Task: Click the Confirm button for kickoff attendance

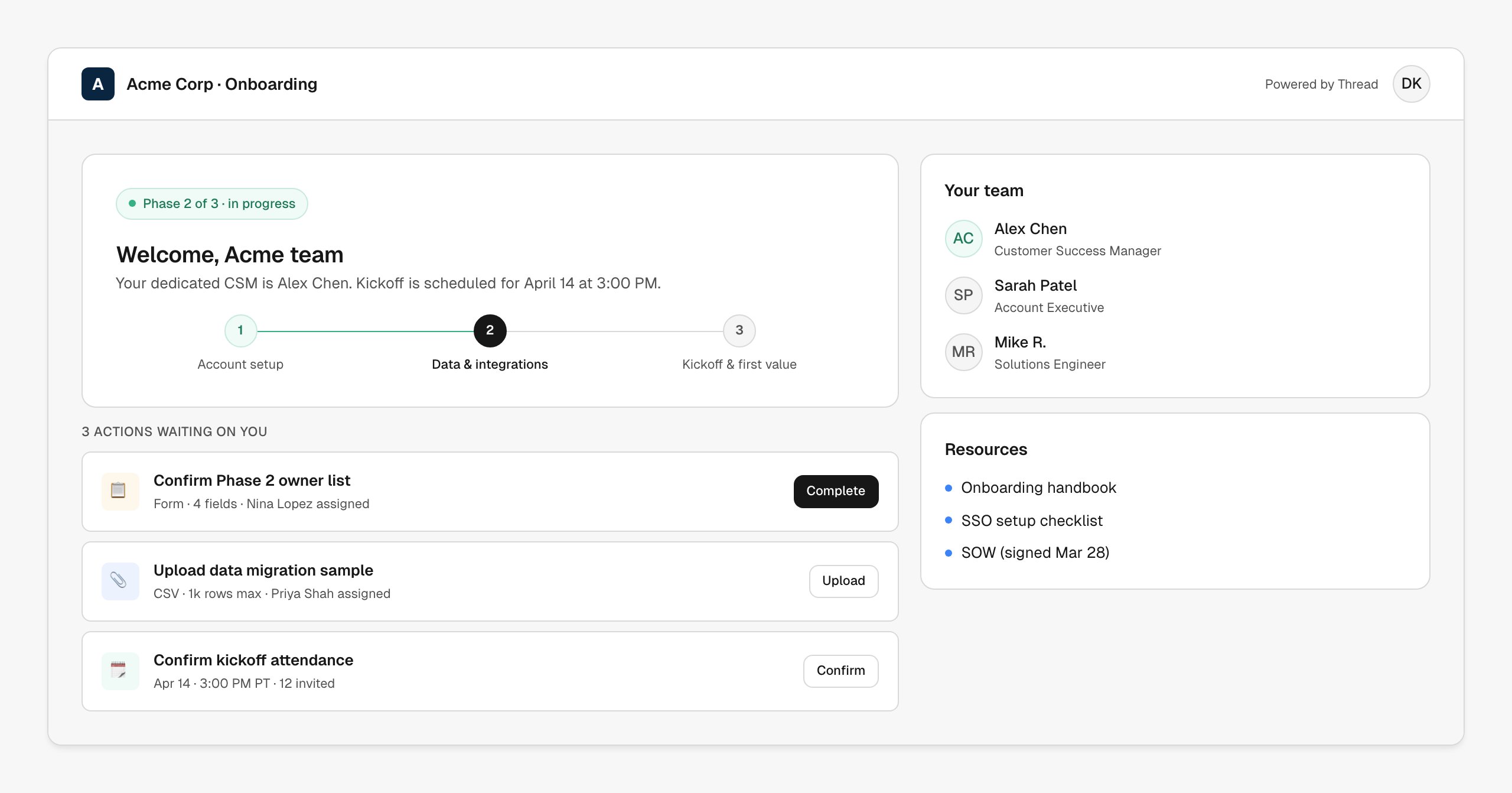Action: 840,671
